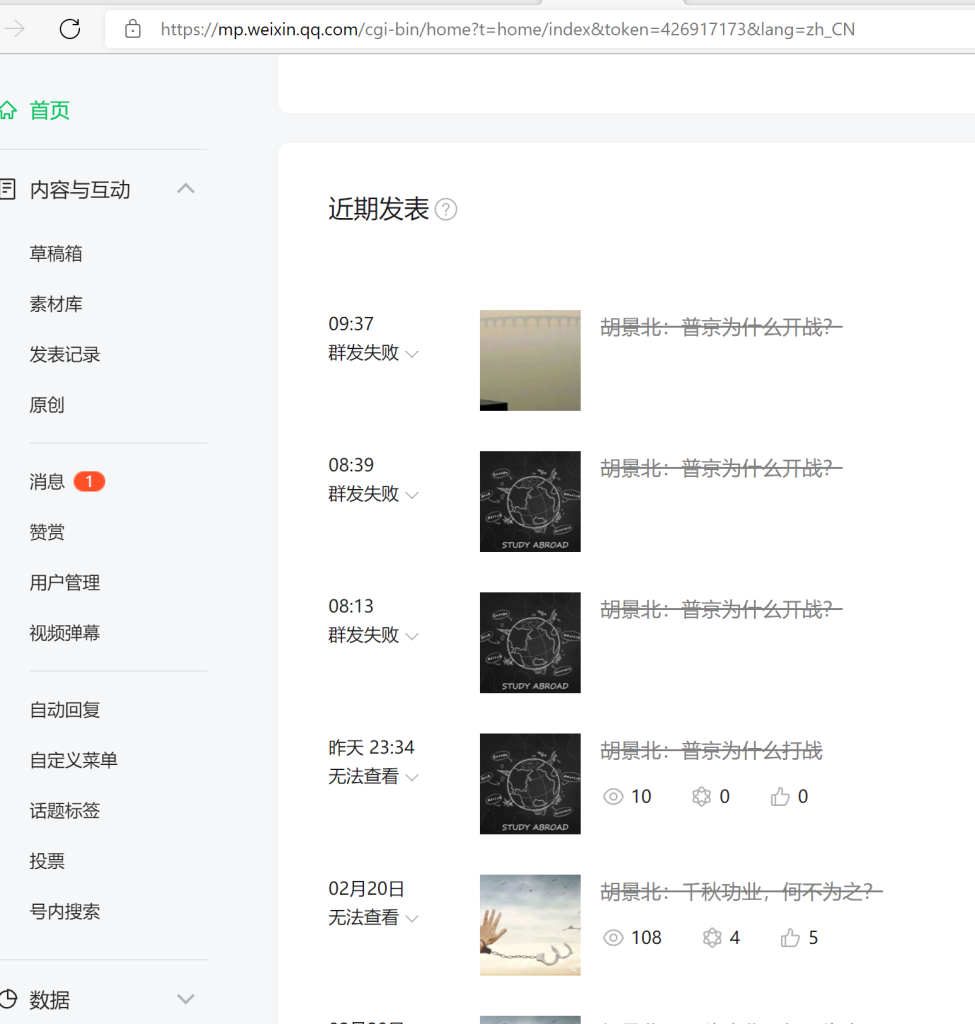
Task: Click the home house icon
Action: pyautogui.click(x=8, y=110)
